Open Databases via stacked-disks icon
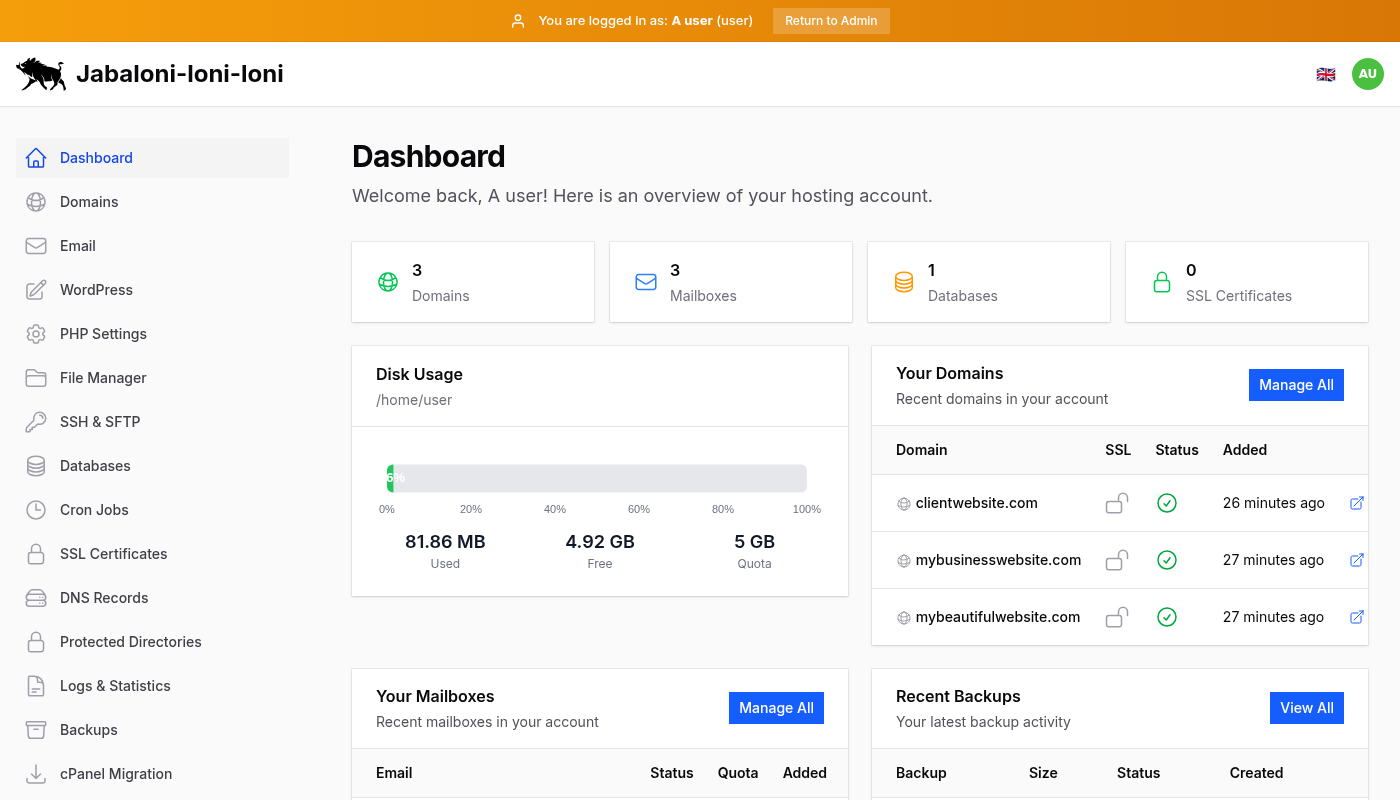 [36, 465]
